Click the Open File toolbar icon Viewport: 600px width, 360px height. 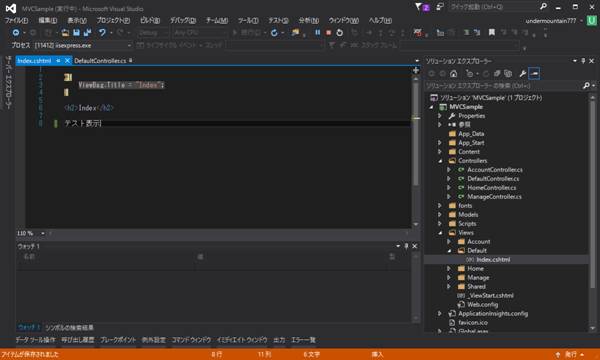pos(65,33)
